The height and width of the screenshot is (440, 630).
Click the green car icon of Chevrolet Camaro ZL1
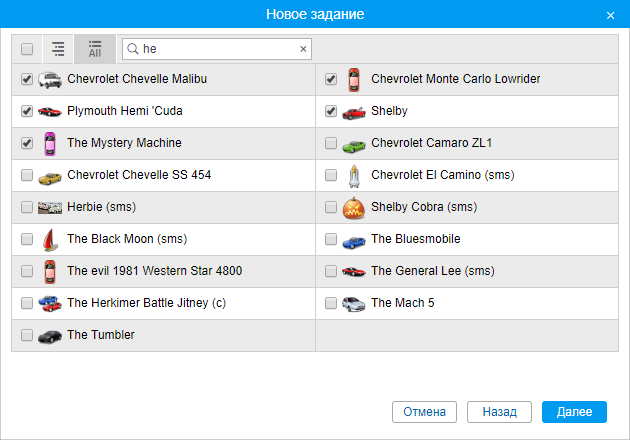coord(354,144)
